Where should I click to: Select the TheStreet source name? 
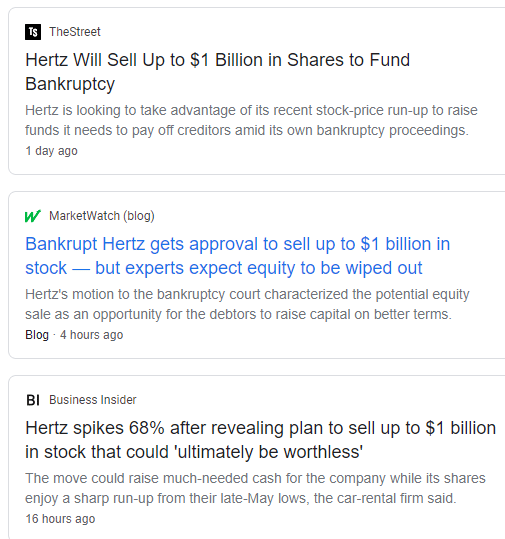[x=75, y=32]
